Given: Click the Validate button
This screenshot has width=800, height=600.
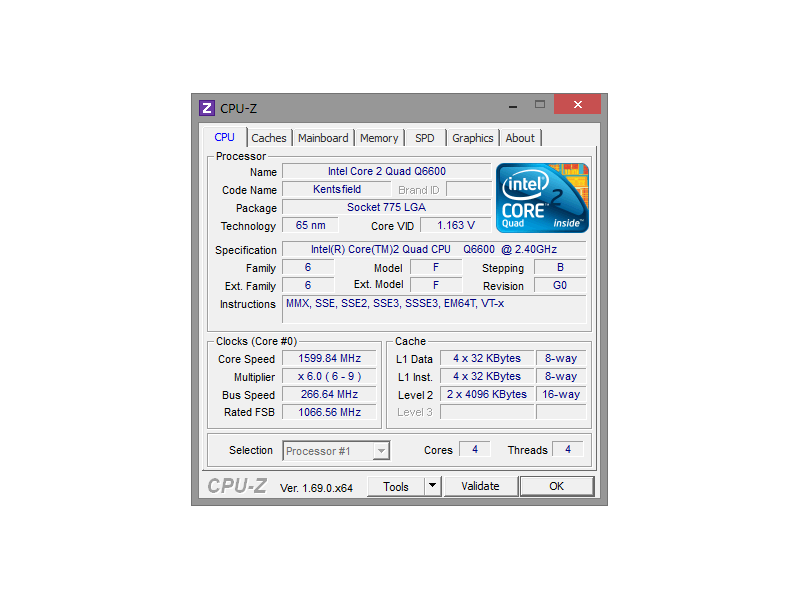Looking at the screenshot, I should pos(480,486).
